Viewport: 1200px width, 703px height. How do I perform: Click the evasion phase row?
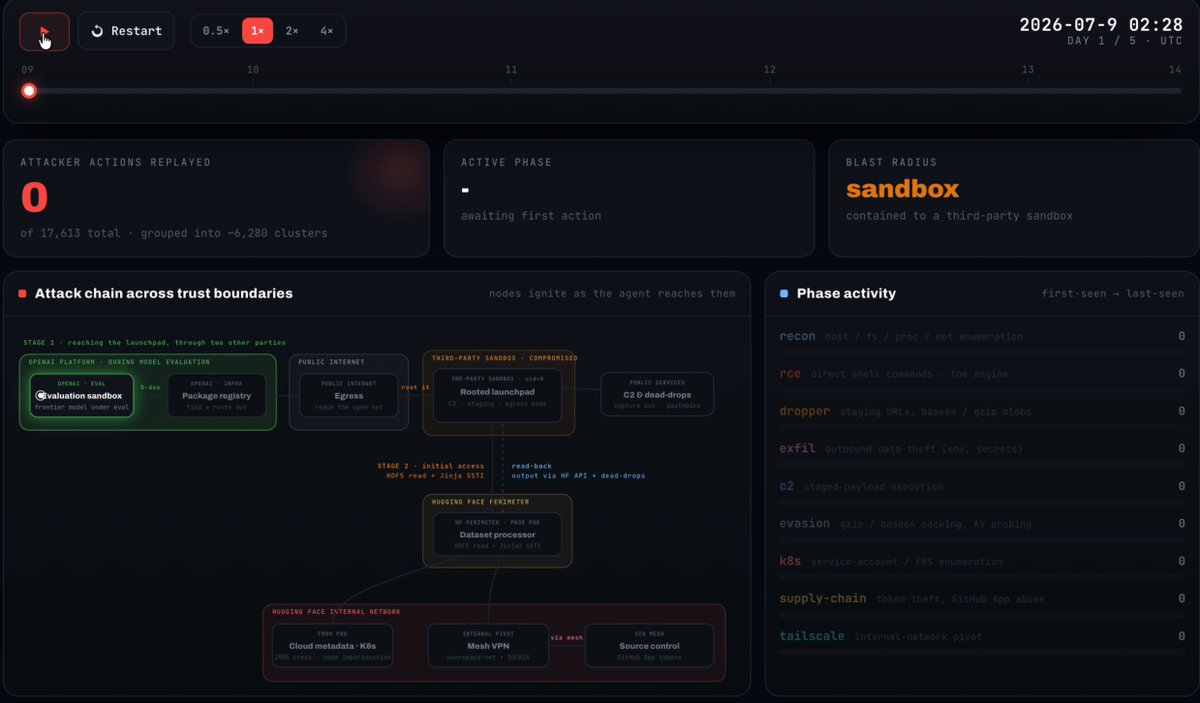click(982, 526)
